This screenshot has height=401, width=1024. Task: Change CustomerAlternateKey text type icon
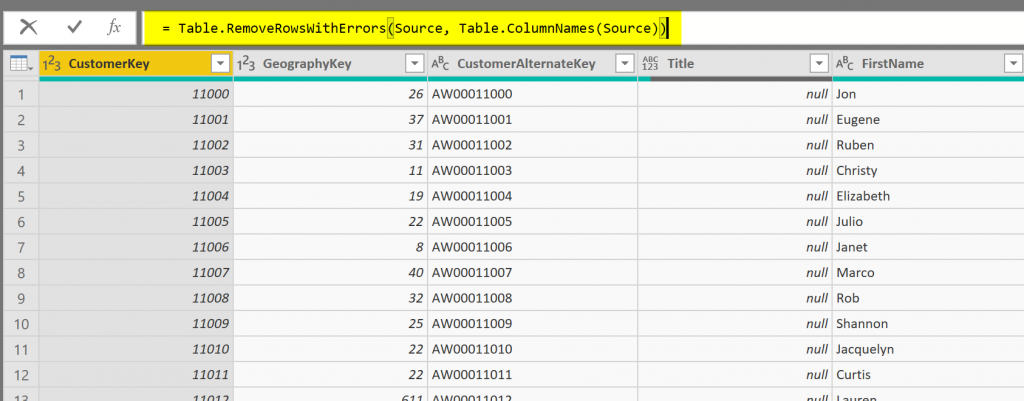pos(440,64)
